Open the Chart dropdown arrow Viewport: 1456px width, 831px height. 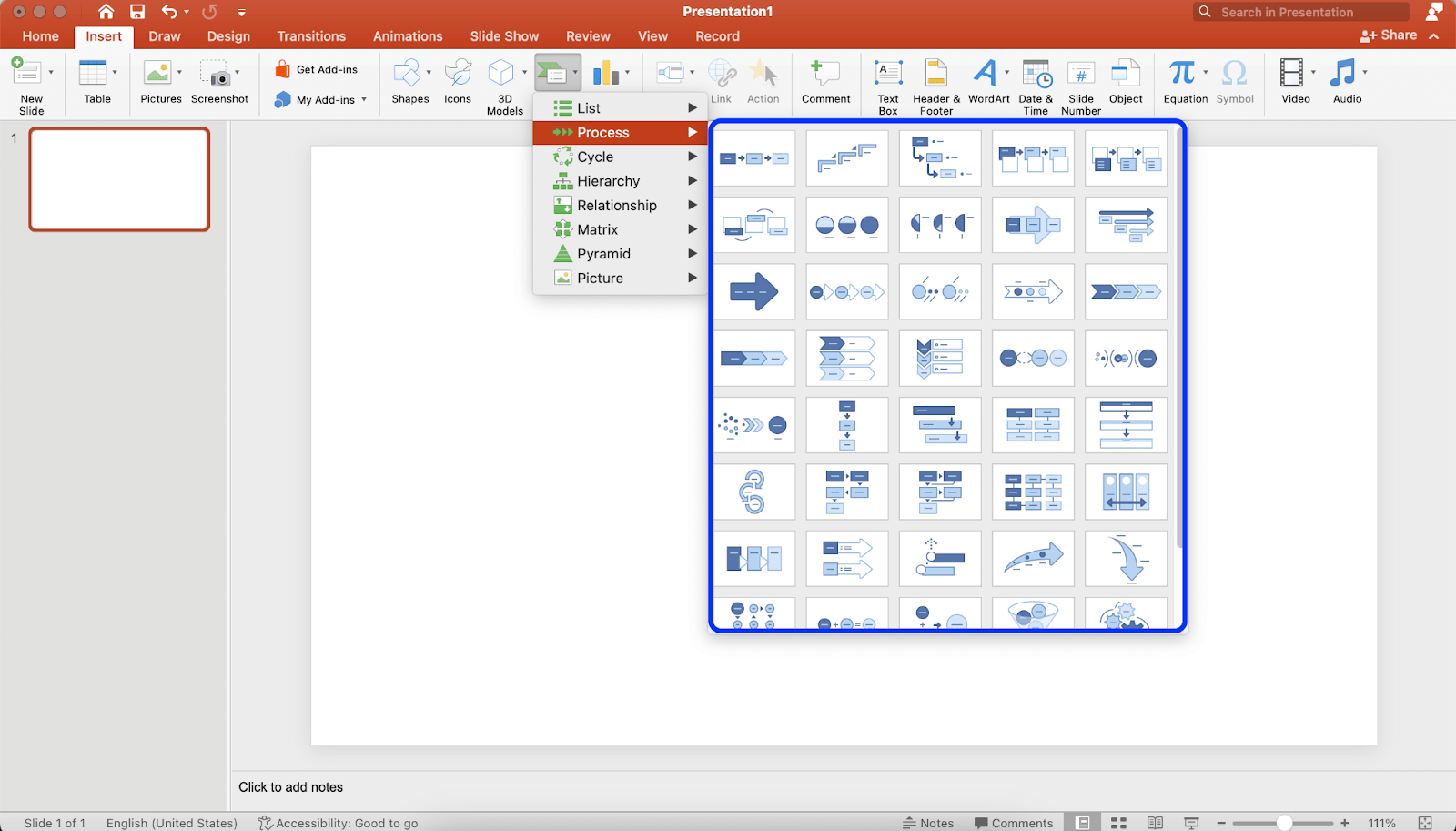(627, 73)
